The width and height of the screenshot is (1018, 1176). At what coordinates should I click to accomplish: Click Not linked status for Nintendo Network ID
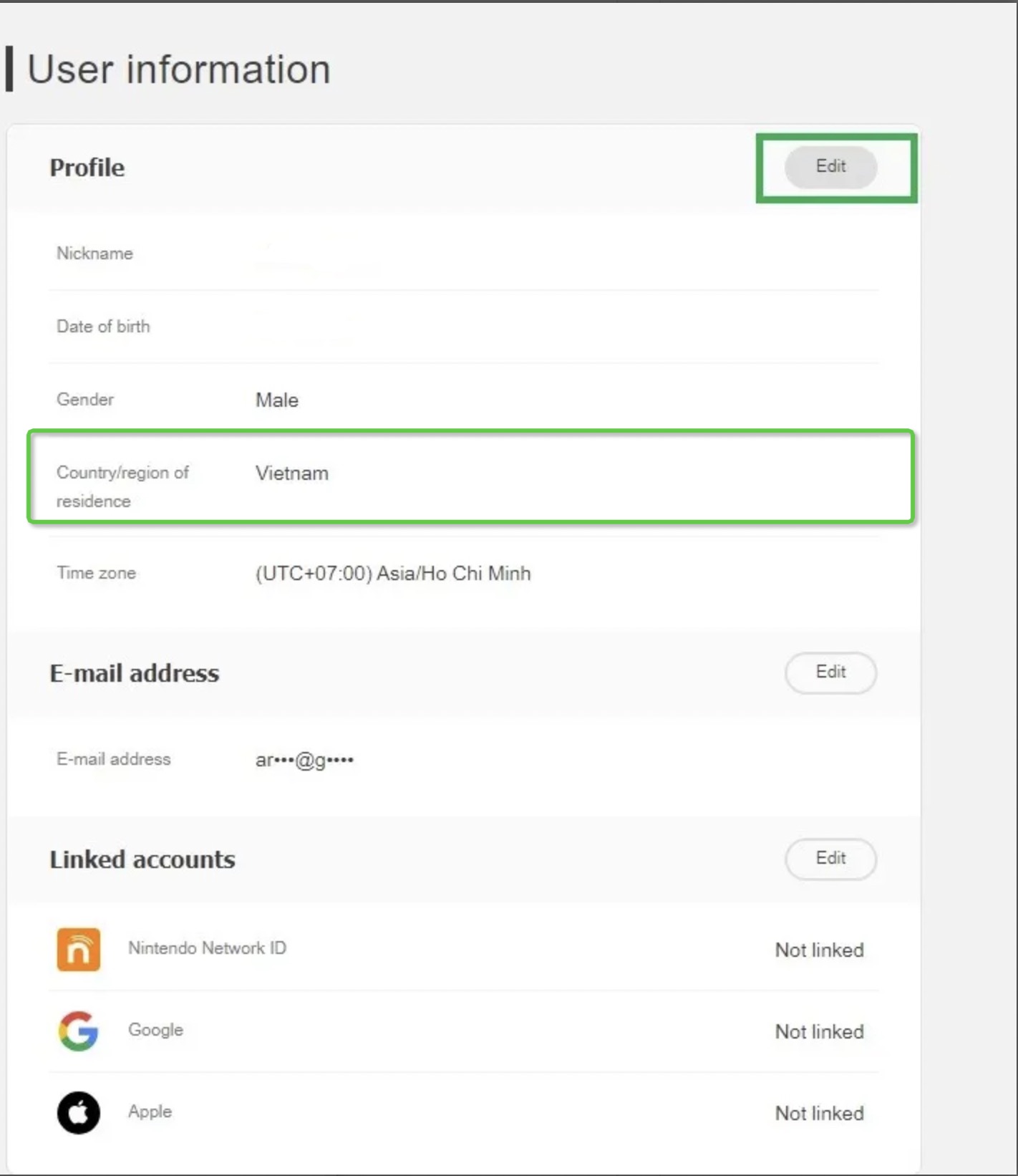pos(819,950)
